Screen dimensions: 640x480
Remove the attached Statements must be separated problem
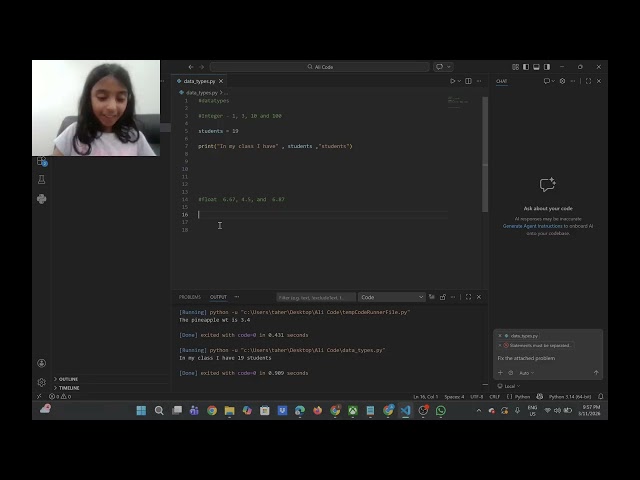(x=500, y=345)
